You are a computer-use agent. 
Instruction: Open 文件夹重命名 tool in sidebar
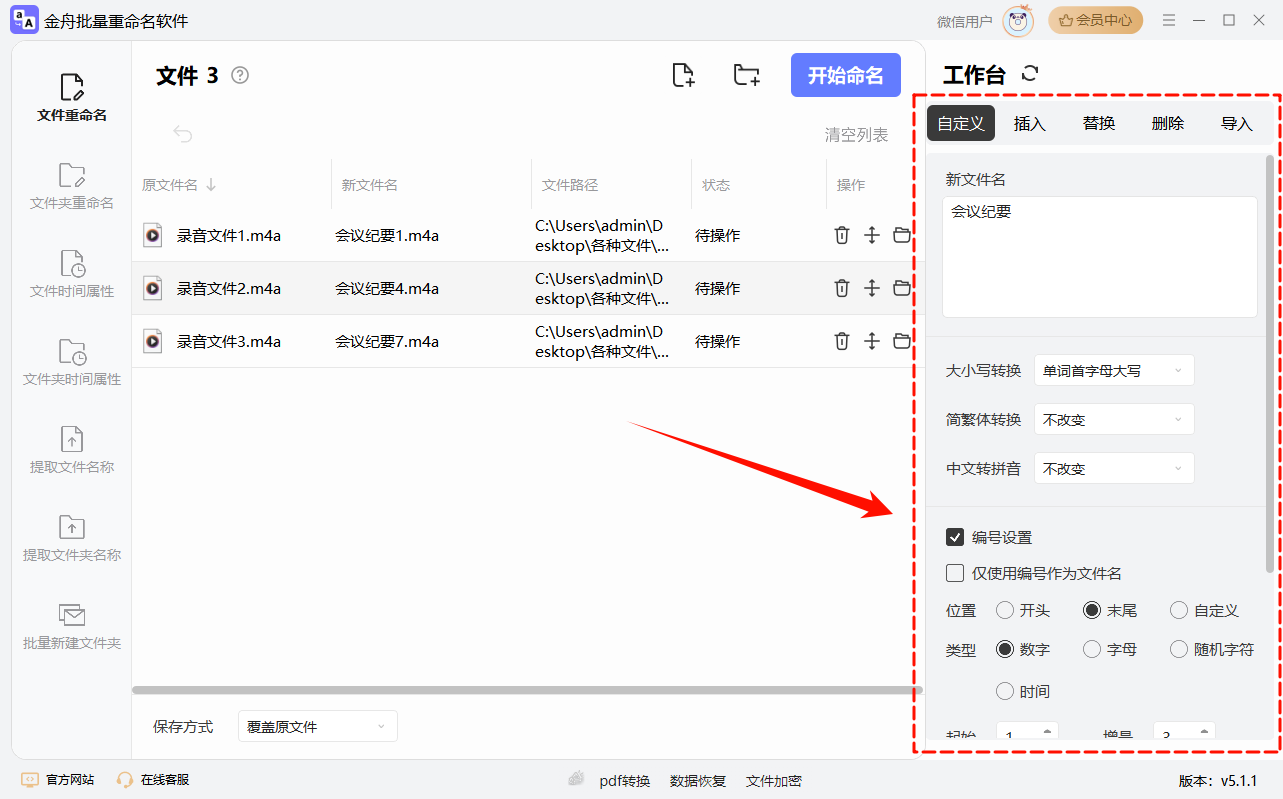point(71,186)
